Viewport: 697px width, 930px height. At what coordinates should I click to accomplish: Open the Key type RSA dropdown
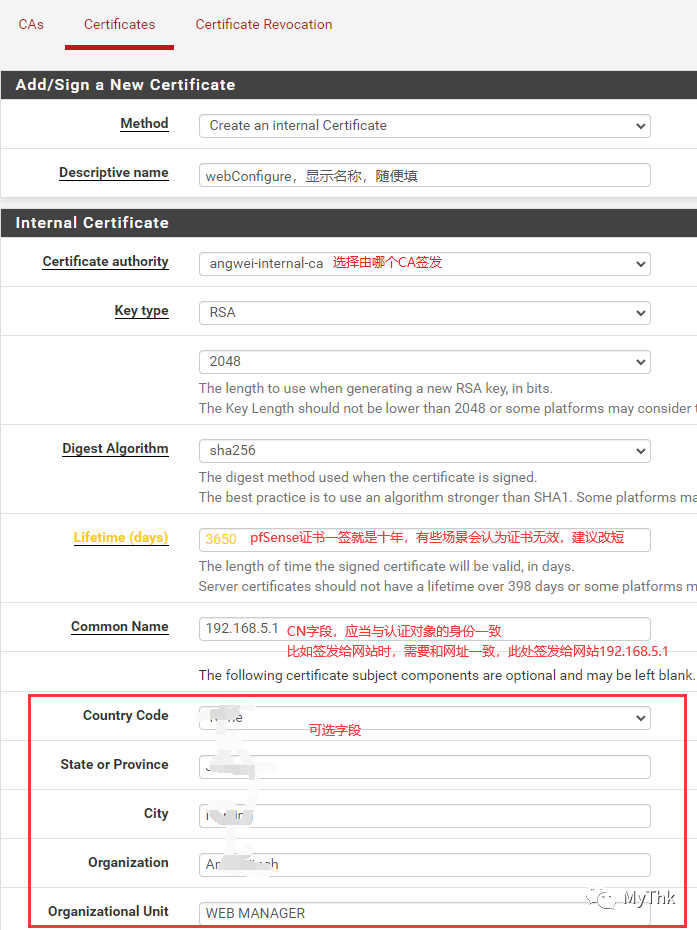425,313
